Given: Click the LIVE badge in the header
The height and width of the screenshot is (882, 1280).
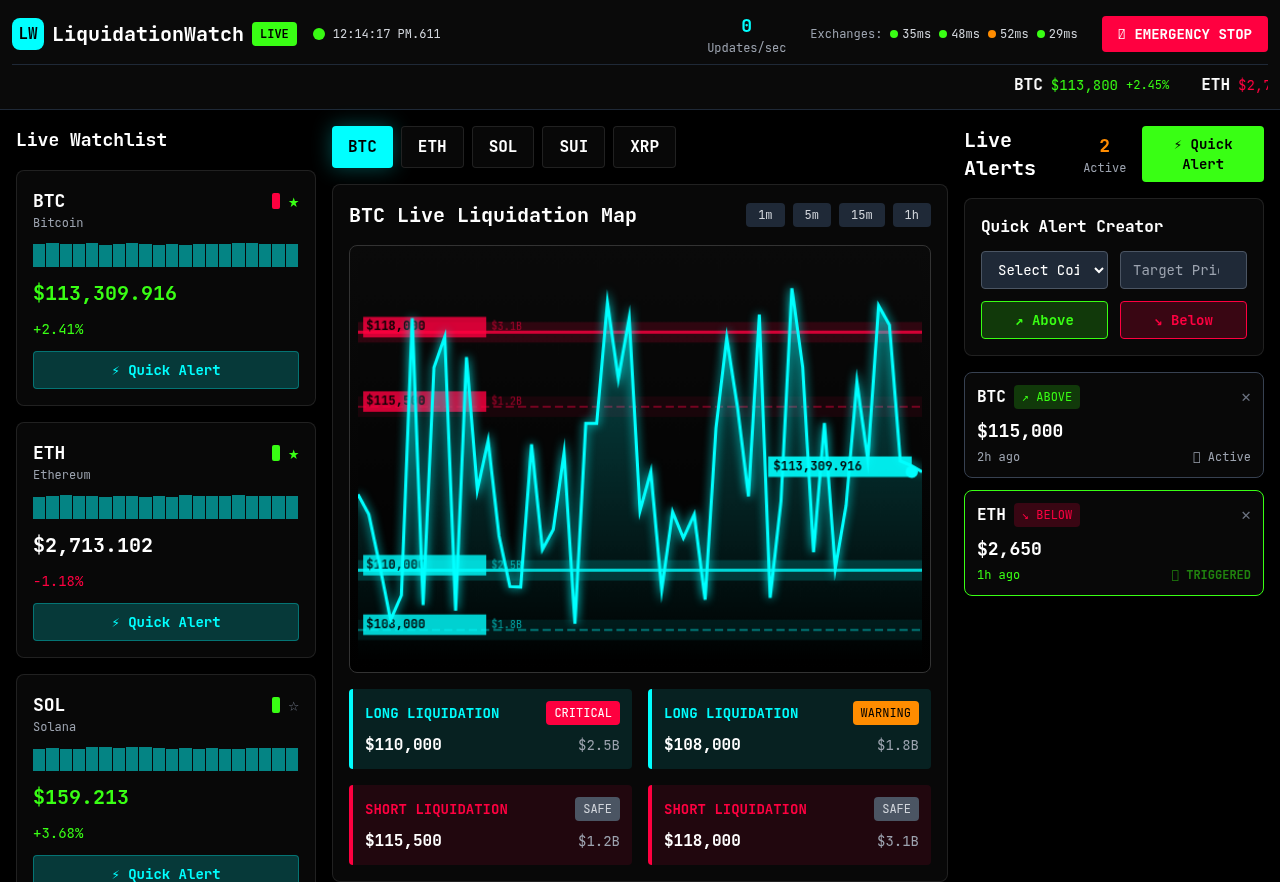Looking at the screenshot, I should tap(274, 33).
